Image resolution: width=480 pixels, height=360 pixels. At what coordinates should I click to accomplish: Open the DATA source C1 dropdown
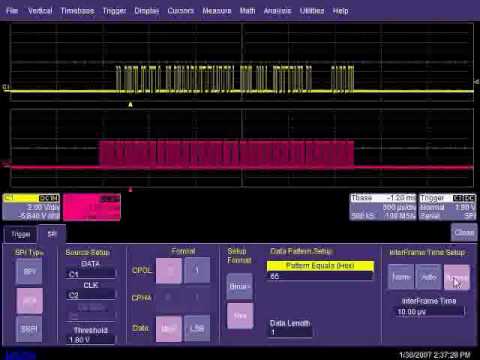pos(91,274)
